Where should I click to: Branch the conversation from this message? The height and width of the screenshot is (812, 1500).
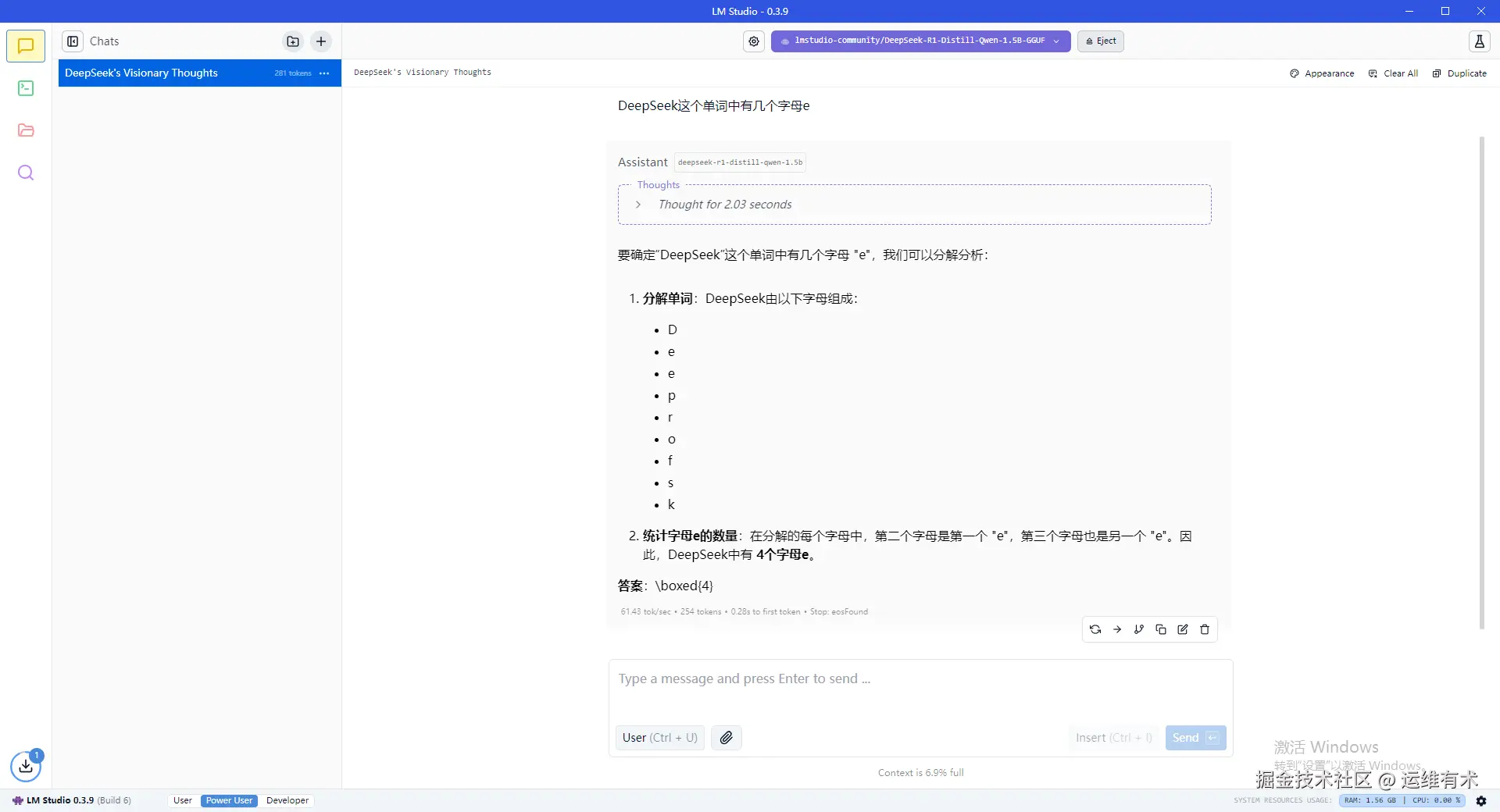1138,629
